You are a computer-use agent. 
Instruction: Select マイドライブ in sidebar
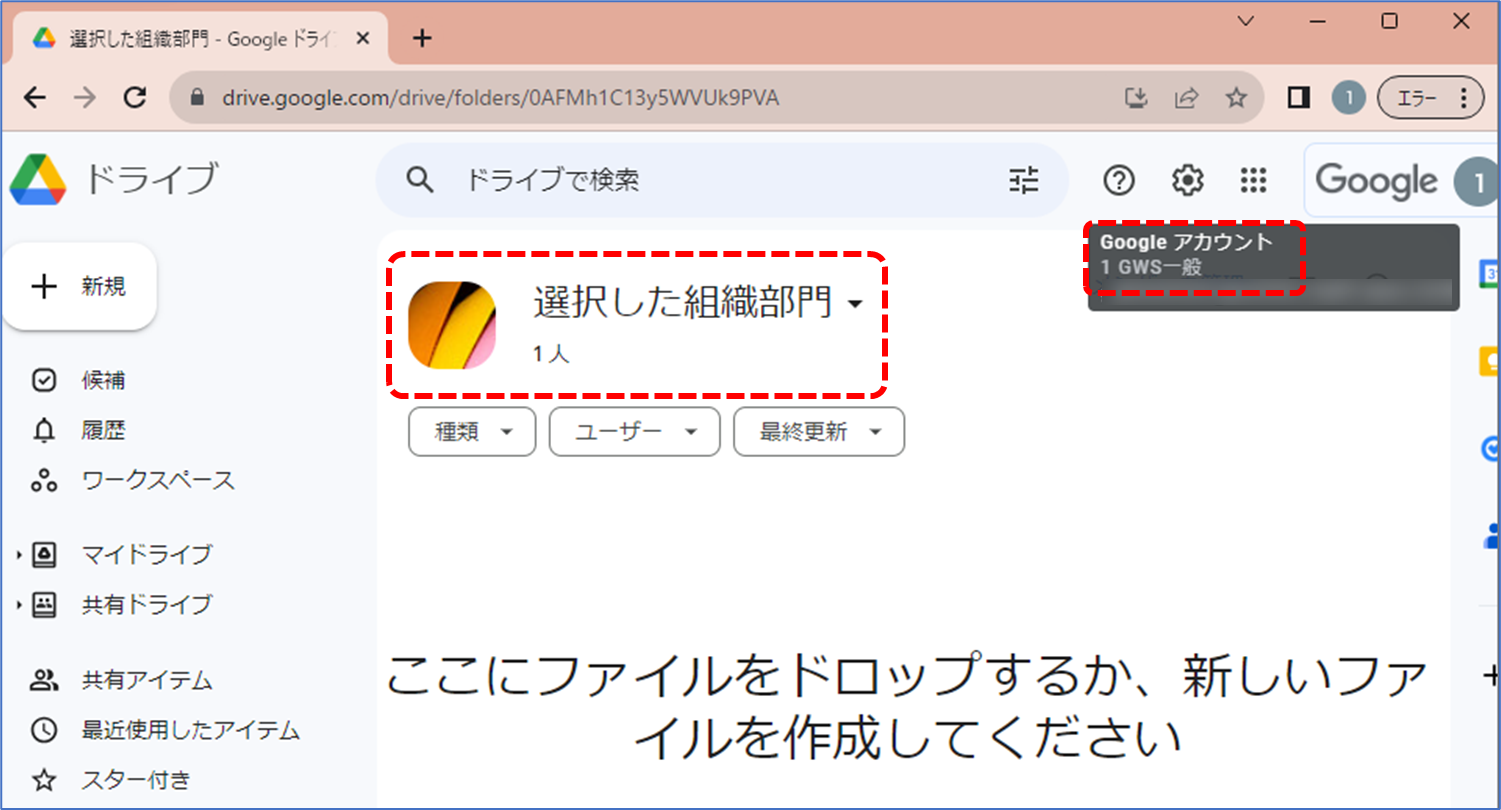pyautogui.click(x=147, y=554)
